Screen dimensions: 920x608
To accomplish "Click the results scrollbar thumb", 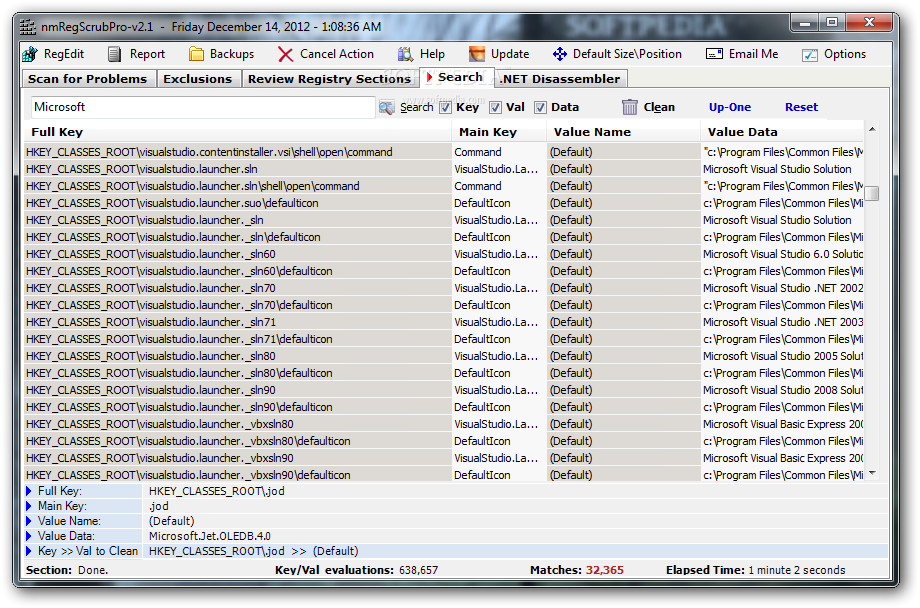I will click(x=872, y=193).
